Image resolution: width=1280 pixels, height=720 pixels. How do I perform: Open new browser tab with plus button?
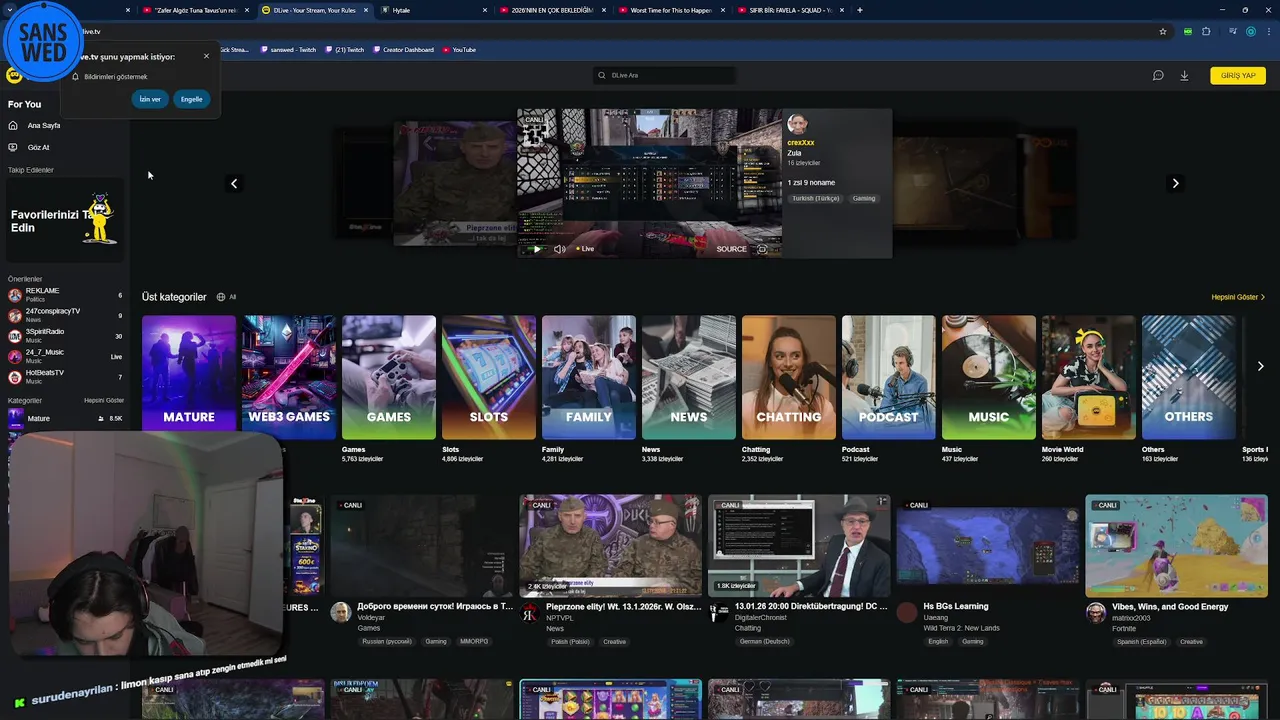tap(860, 10)
